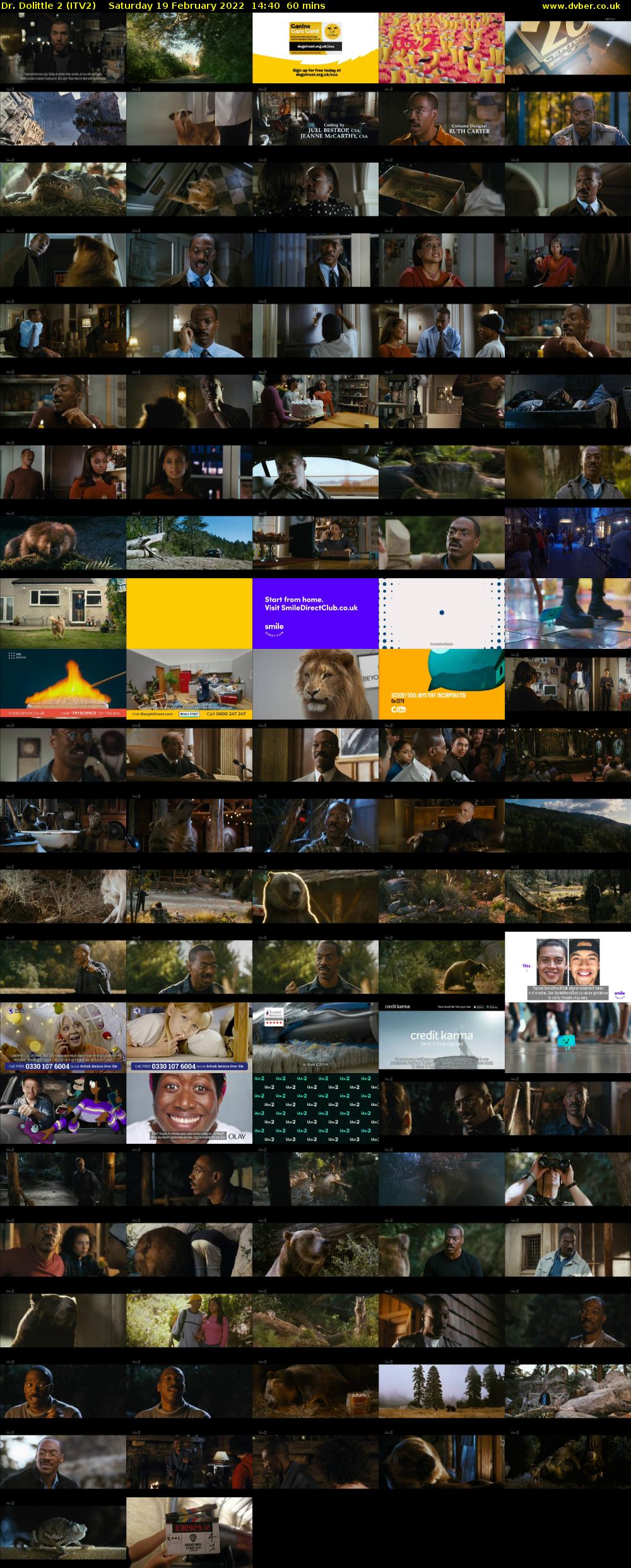Click the Canine Care Card advert thumbnail
The image size is (631, 1568).
tap(315, 48)
